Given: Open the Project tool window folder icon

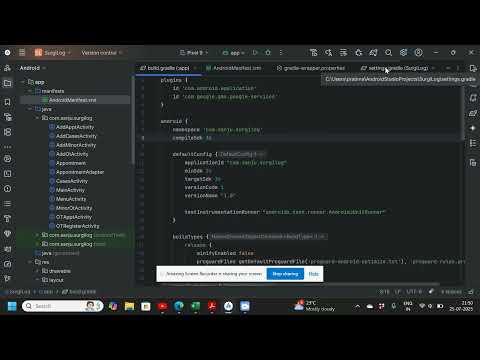Looking at the screenshot, I should (x=7, y=83).
